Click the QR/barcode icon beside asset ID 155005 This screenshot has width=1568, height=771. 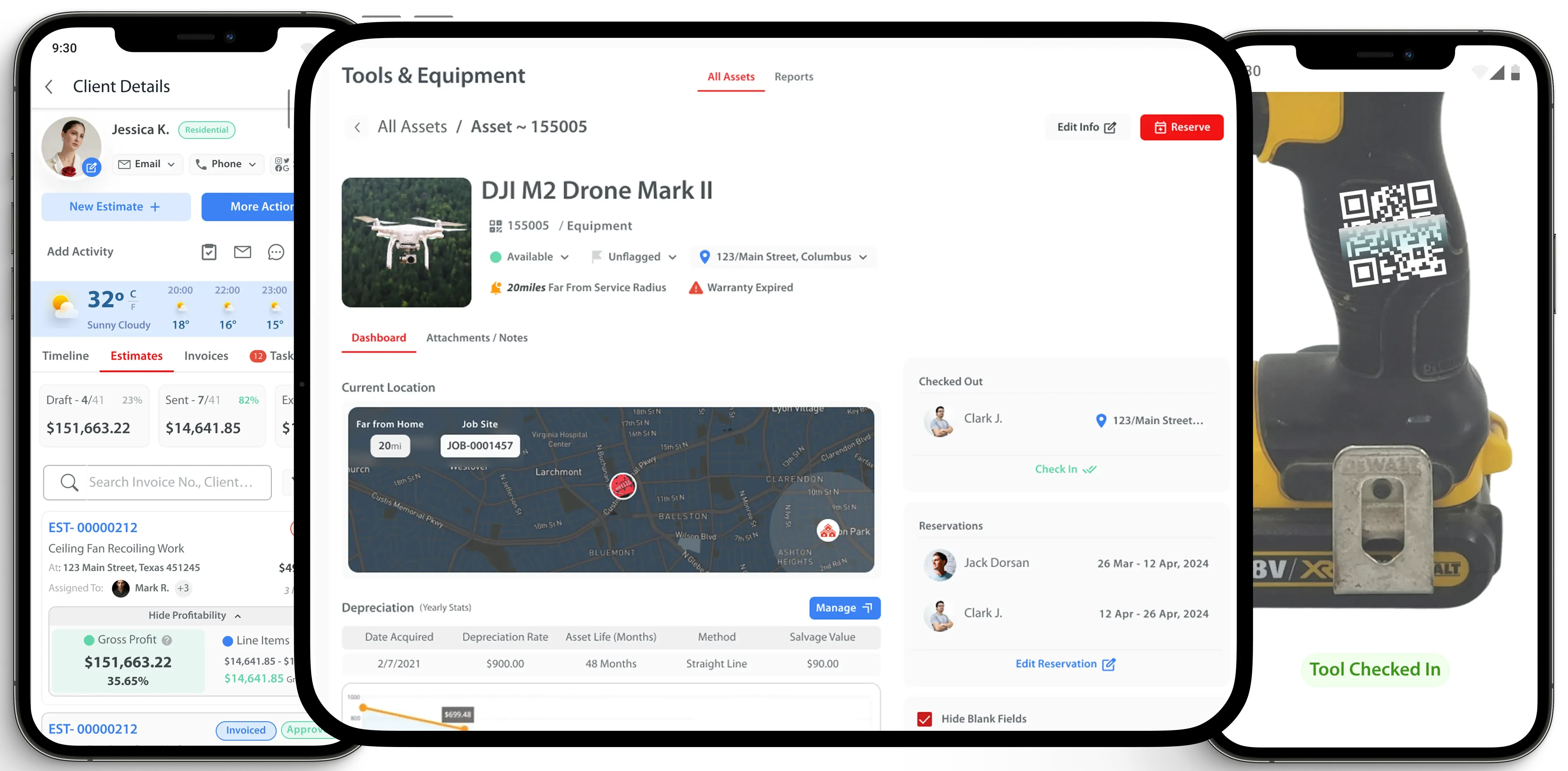(496, 225)
